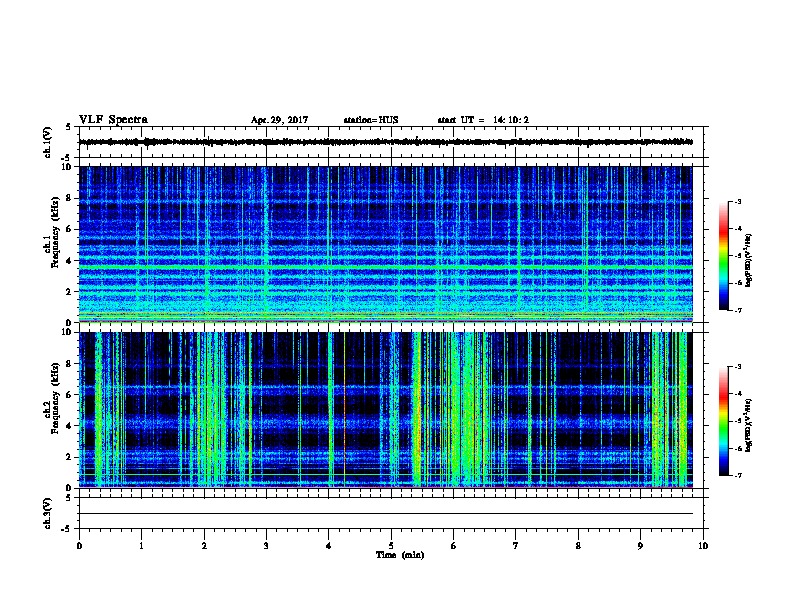Click the ch.2 colorbar log(PSD) label
792x612 pixels.
[748, 425]
